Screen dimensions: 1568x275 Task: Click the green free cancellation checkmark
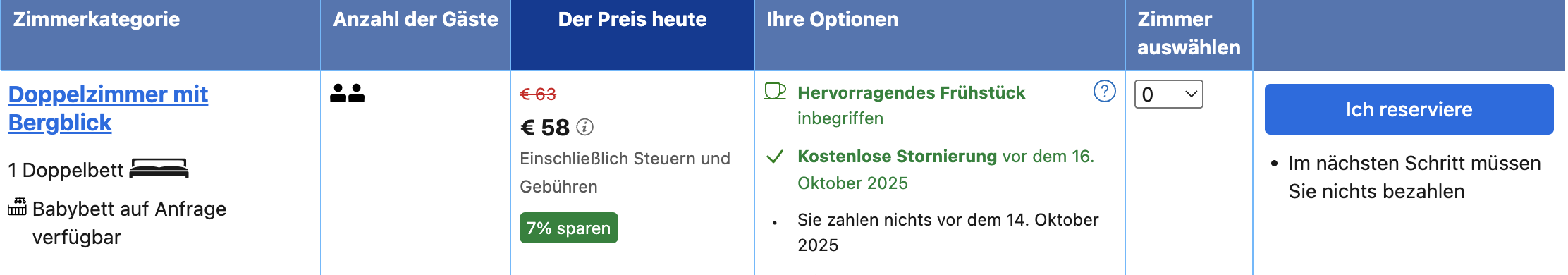pyautogui.click(x=775, y=157)
